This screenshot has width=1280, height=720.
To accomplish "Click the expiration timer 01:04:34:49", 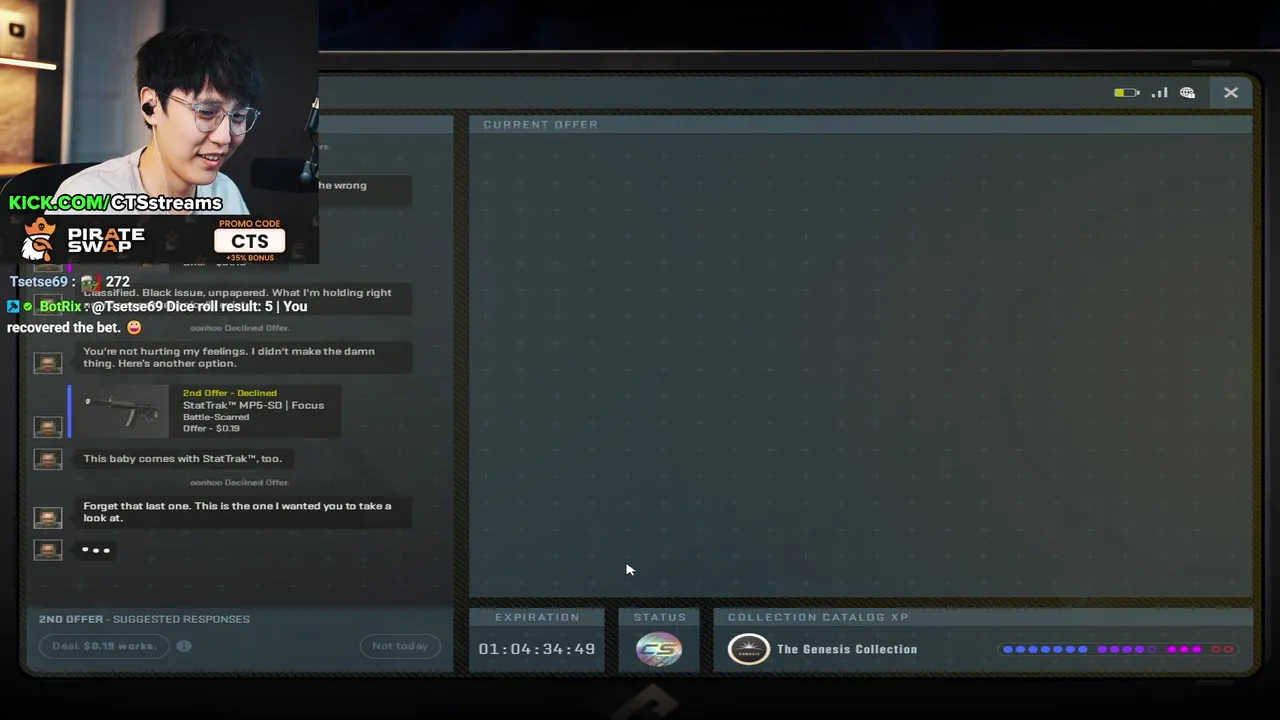I will [537, 649].
